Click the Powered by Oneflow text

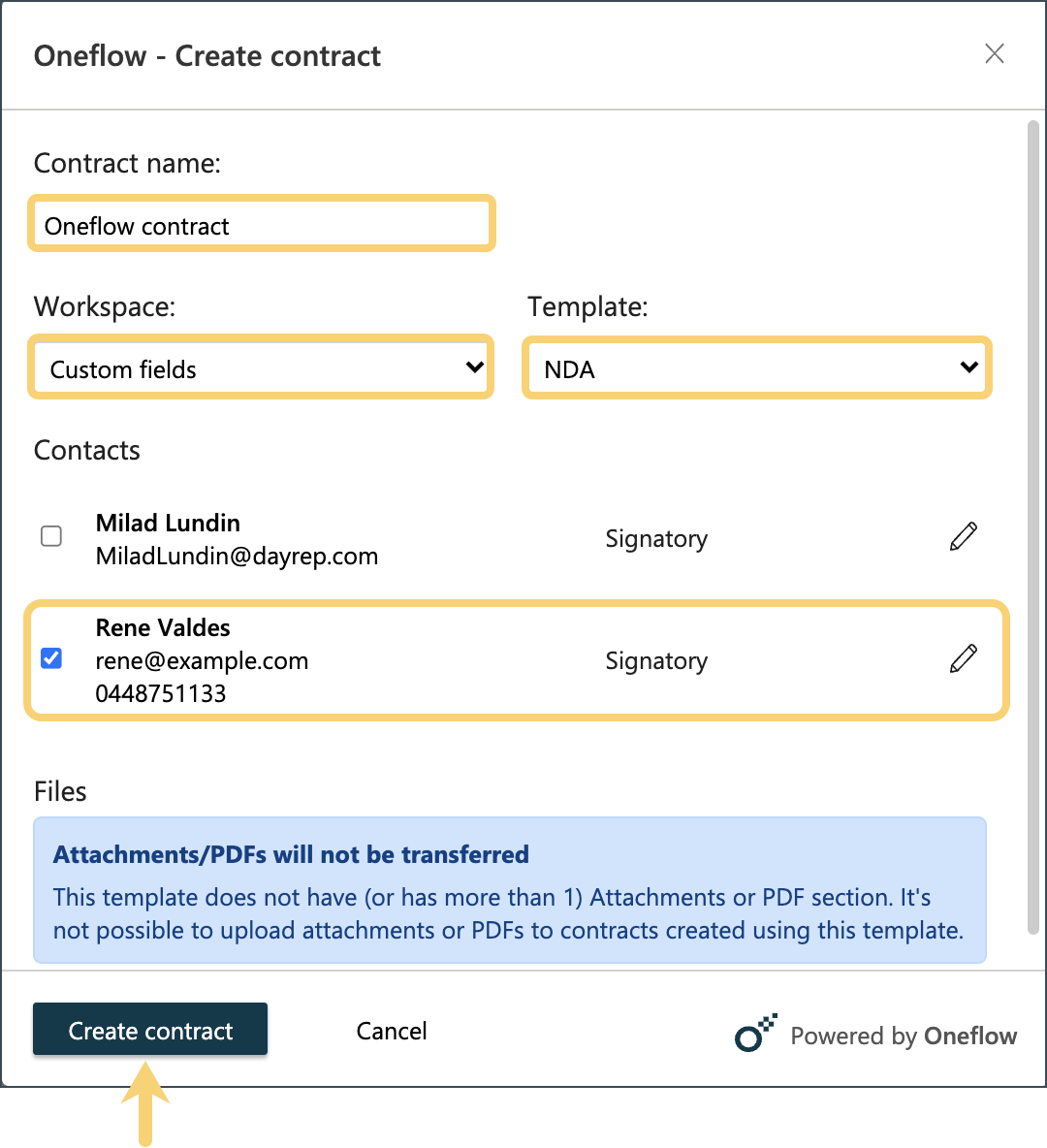click(x=904, y=1036)
